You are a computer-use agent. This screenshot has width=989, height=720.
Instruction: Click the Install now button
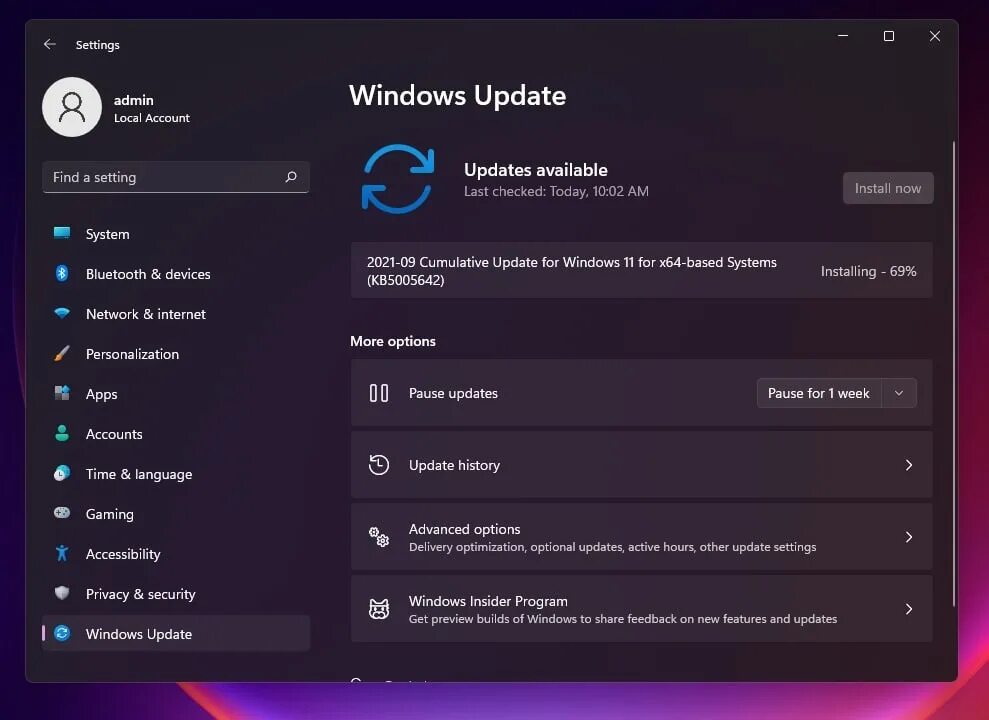pyautogui.click(x=887, y=188)
